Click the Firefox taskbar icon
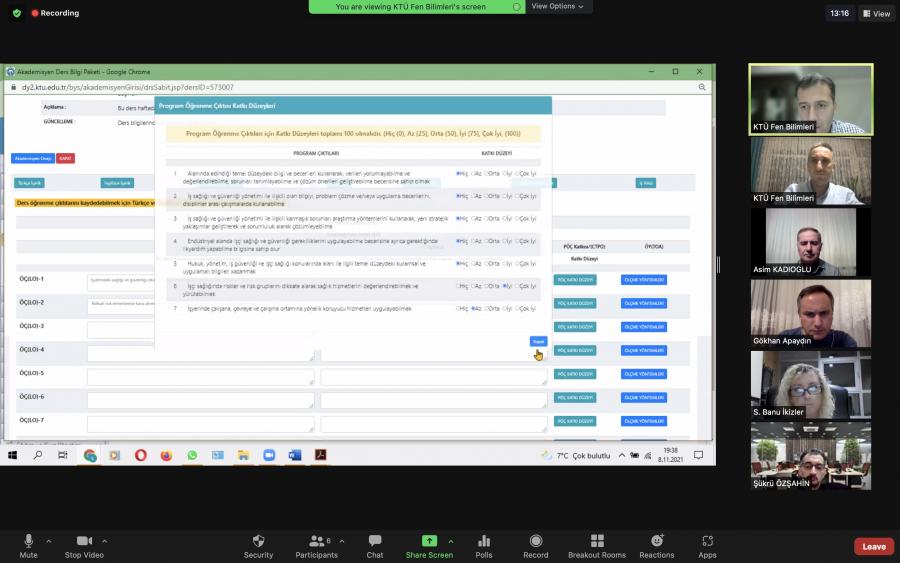The width and height of the screenshot is (900, 563). click(166, 455)
